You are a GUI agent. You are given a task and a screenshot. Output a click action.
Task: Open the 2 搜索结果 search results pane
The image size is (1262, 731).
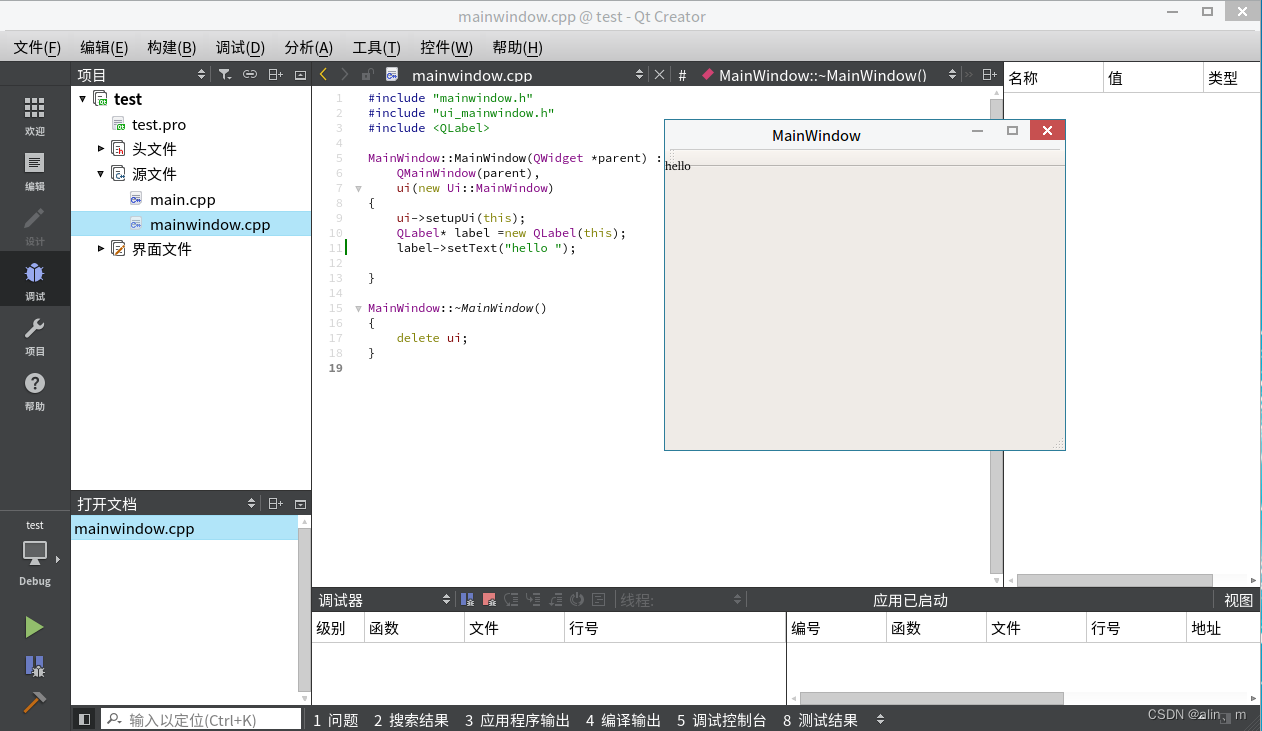411,720
